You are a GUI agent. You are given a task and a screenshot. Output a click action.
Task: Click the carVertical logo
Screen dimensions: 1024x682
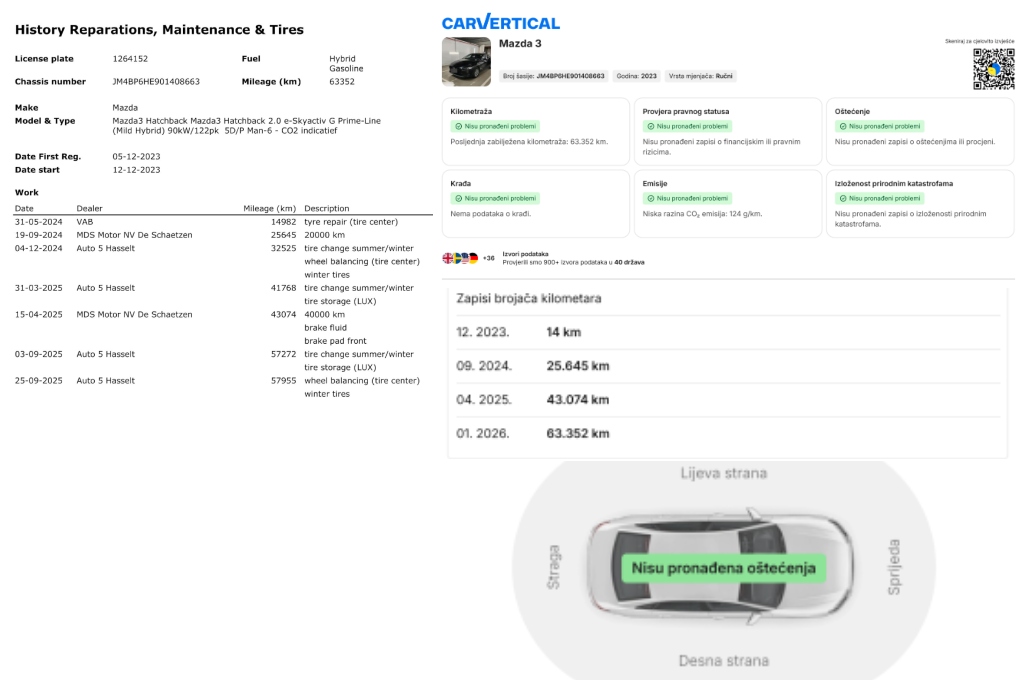click(500, 22)
